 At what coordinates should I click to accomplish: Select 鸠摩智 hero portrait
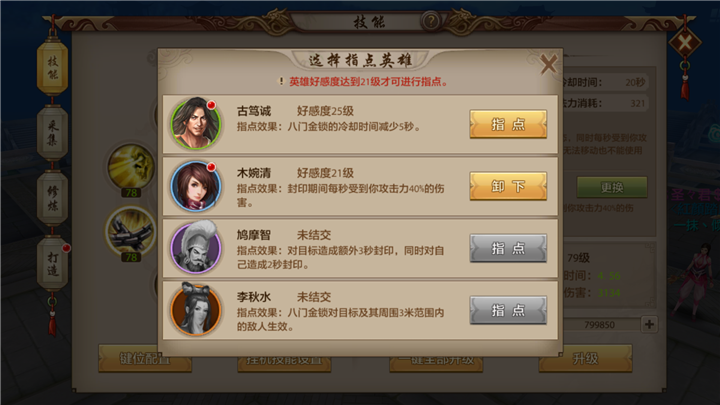[196, 248]
